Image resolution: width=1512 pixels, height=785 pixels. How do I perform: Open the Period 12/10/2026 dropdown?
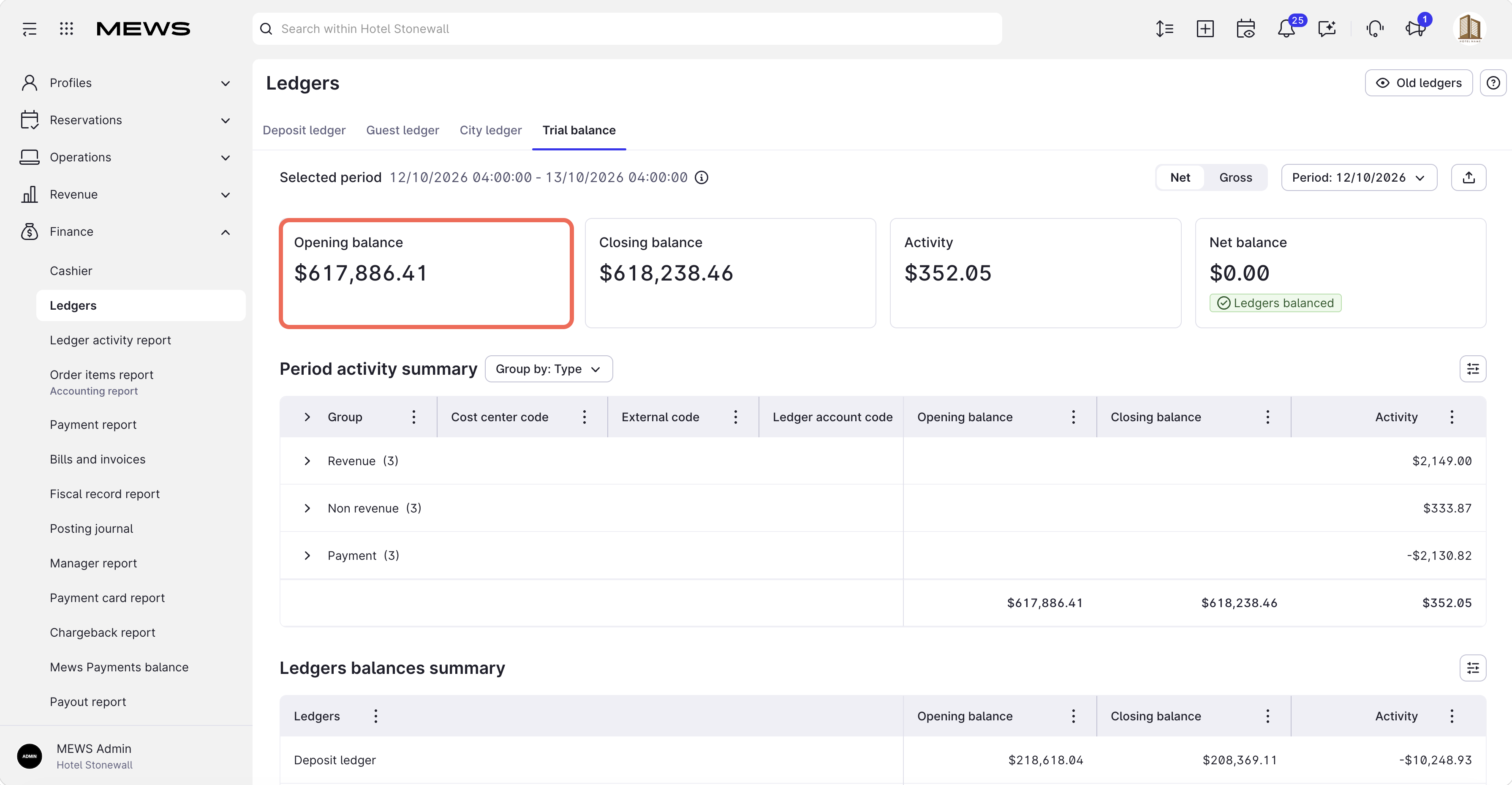(x=1359, y=177)
